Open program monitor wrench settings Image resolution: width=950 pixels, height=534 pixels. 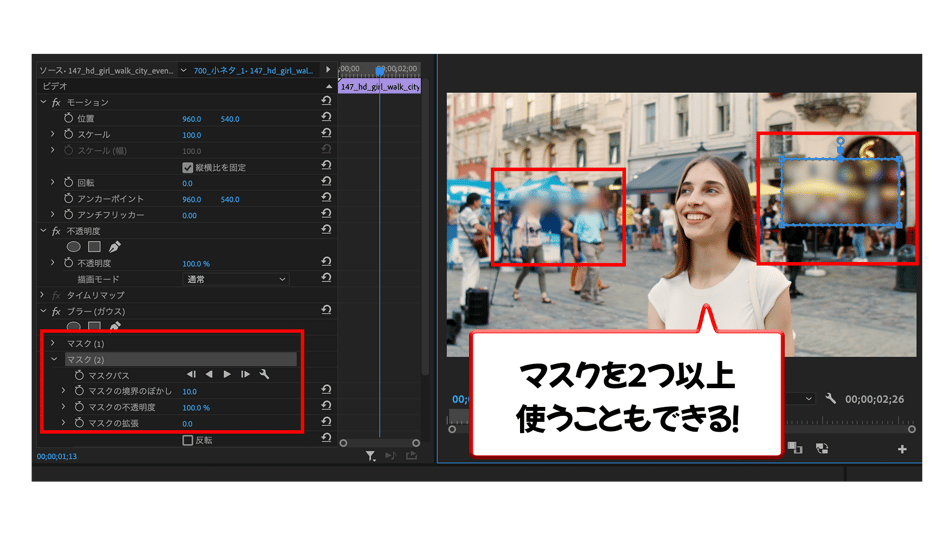click(x=830, y=398)
